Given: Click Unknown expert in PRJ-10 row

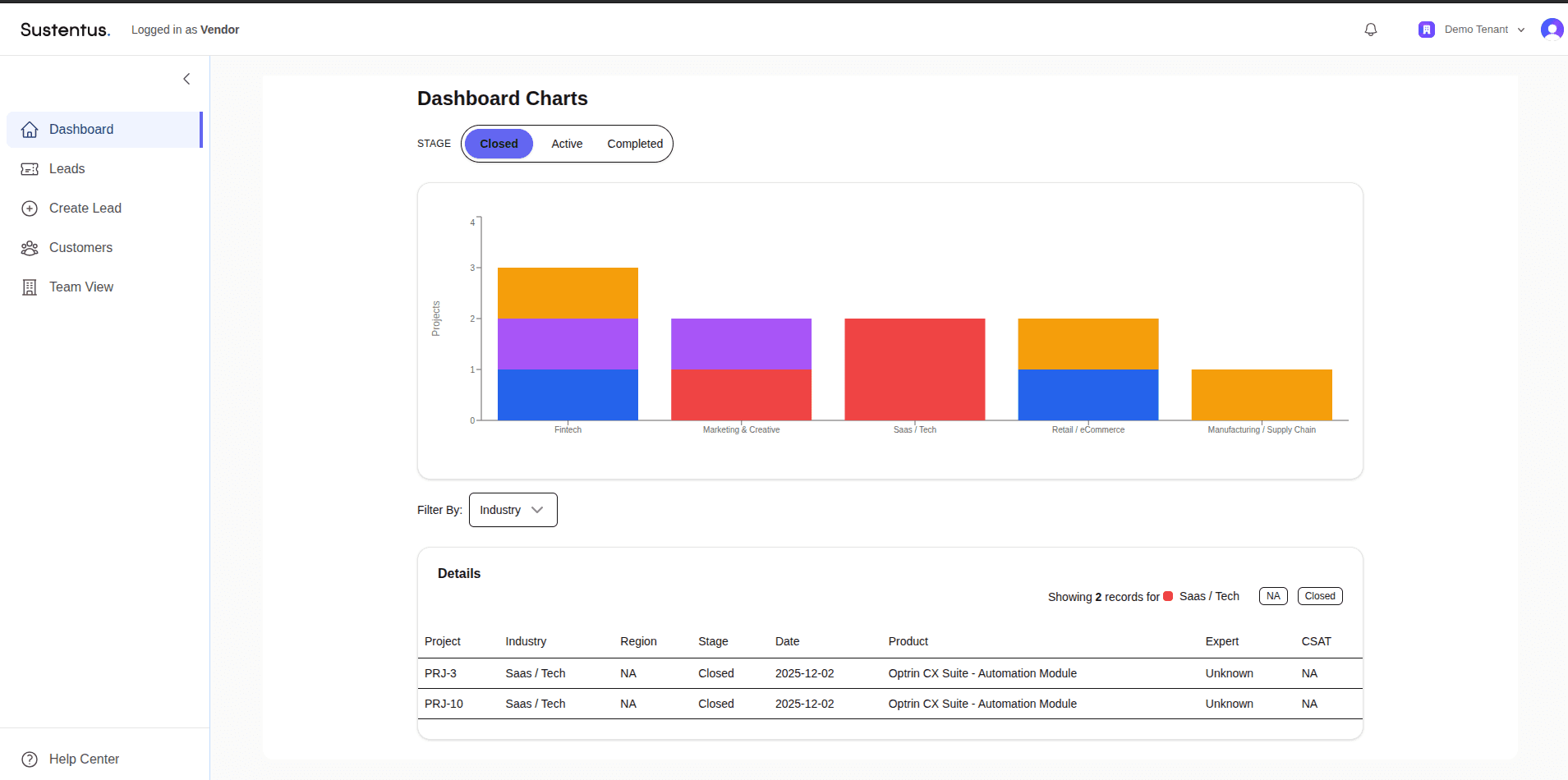Looking at the screenshot, I should [x=1229, y=704].
